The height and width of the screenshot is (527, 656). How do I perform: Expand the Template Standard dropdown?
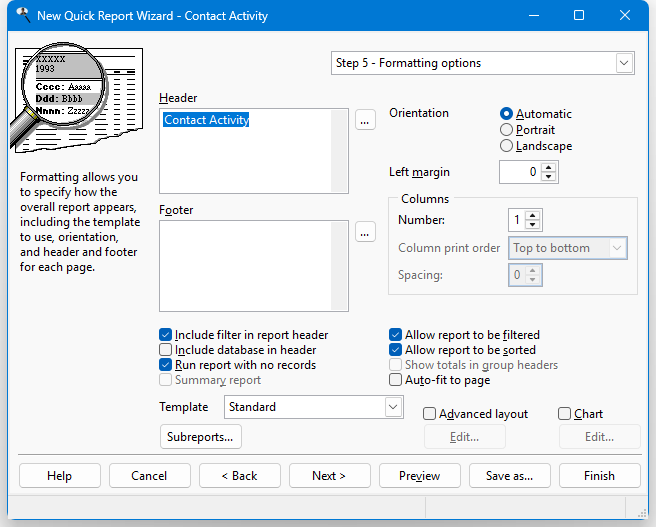click(392, 407)
